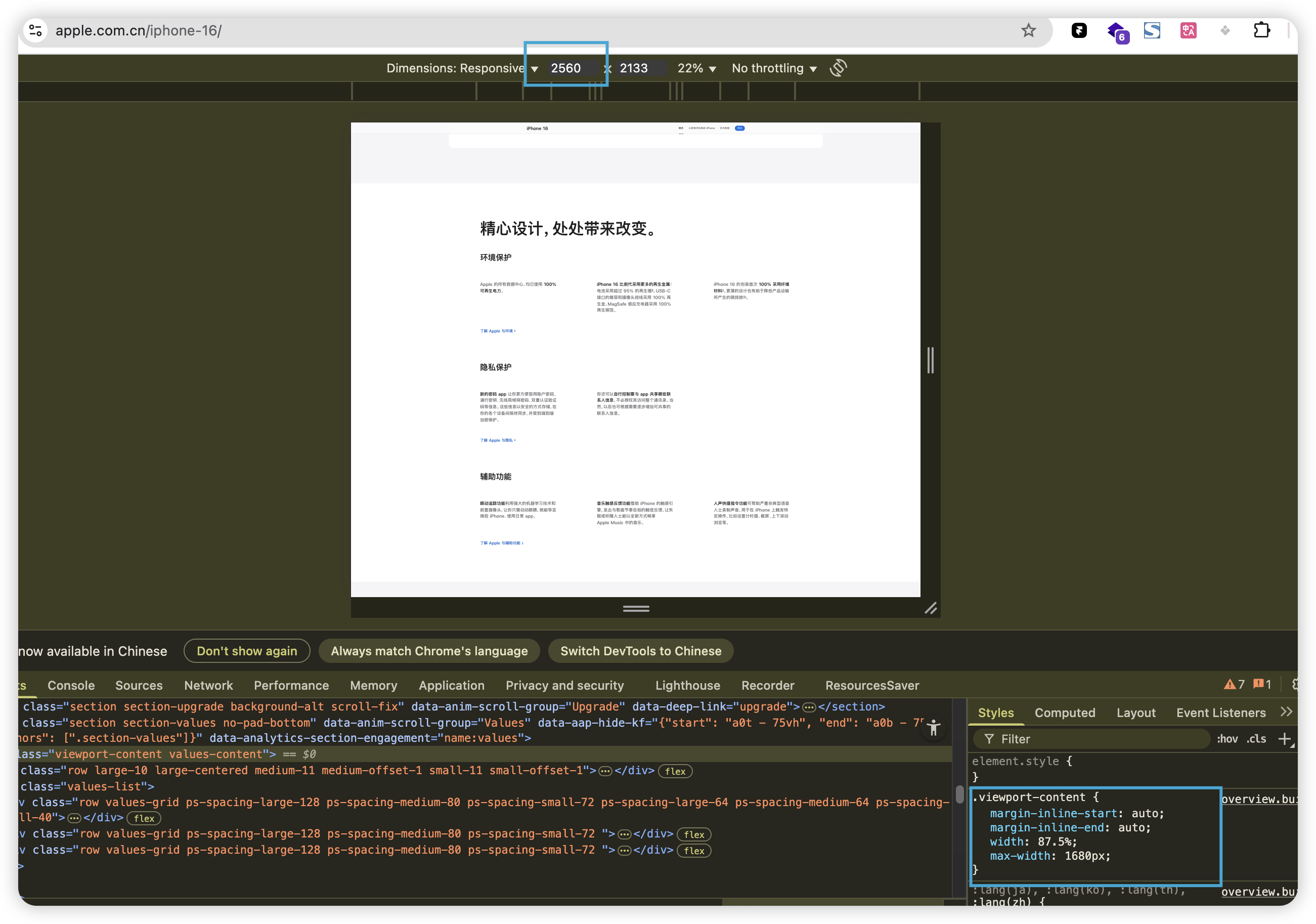Expand ellipsis in the ll-40 div row
The height and width of the screenshot is (924, 1316).
click(74, 818)
